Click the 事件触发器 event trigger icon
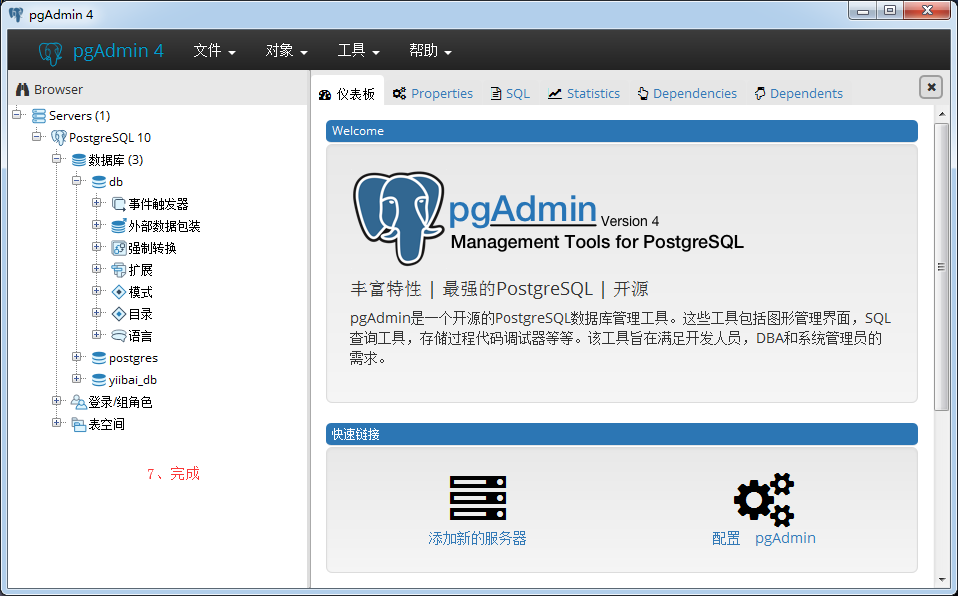 119,204
